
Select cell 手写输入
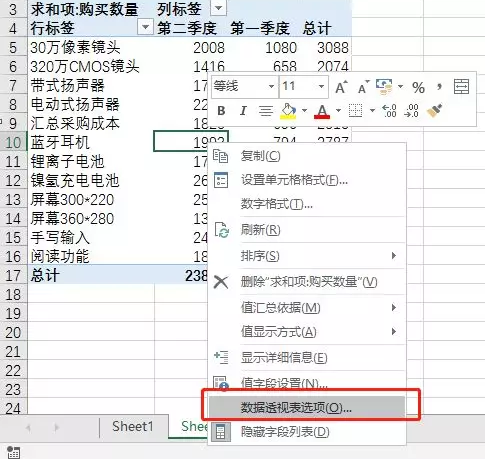coord(91,238)
